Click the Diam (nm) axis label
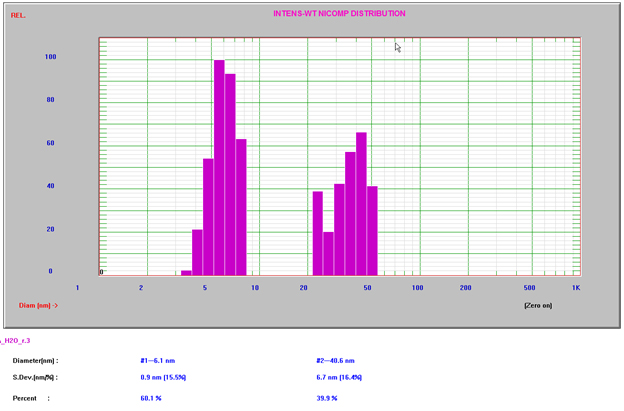The height and width of the screenshot is (411, 624). pyautogui.click(x=38, y=305)
